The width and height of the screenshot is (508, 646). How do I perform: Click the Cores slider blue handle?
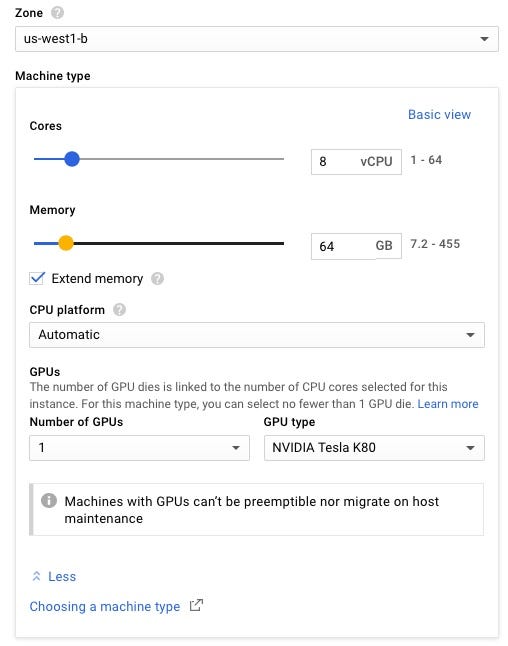coord(72,159)
